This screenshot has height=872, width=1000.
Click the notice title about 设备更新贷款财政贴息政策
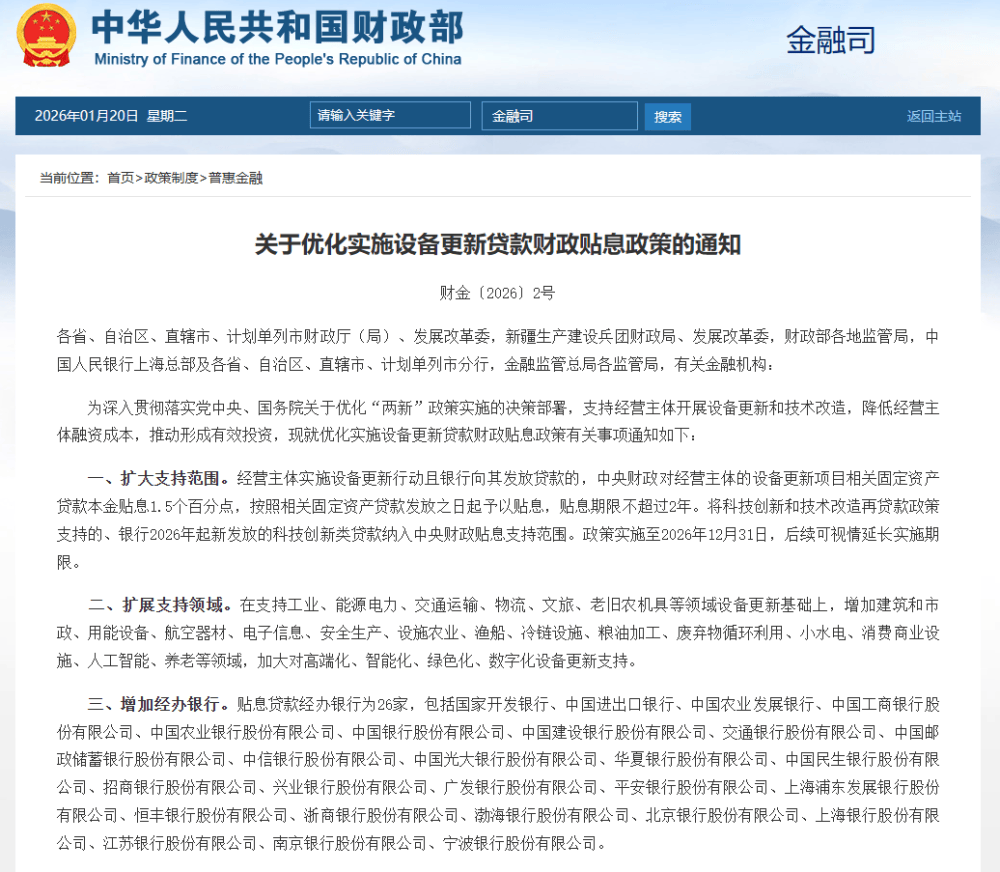pos(497,244)
